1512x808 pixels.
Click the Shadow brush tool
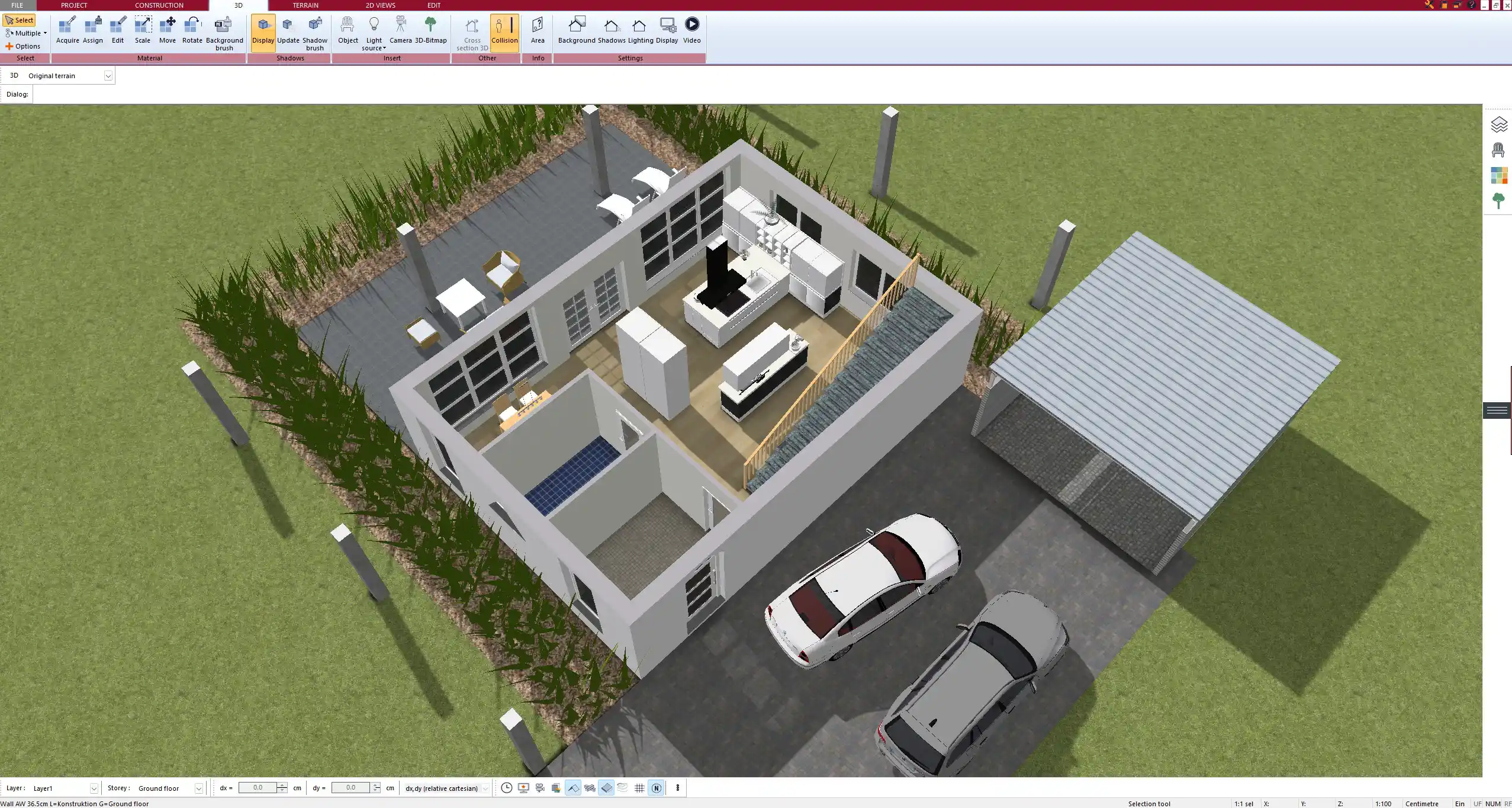point(315,33)
